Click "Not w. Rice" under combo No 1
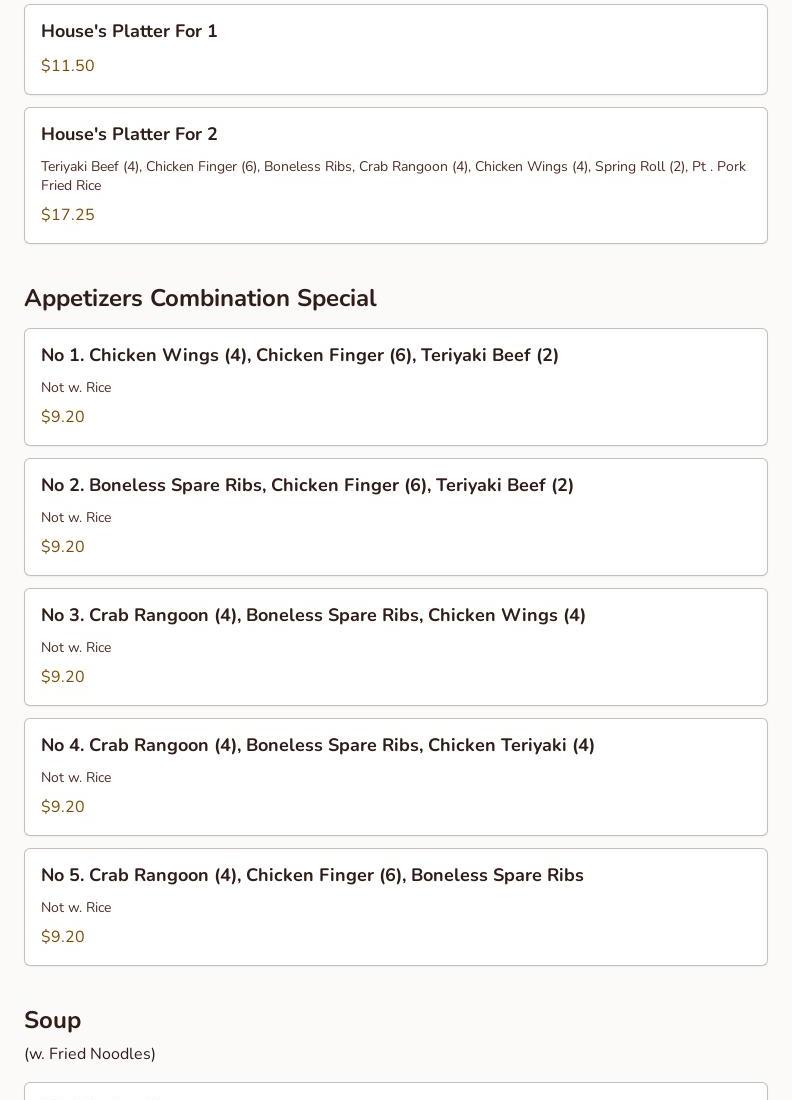This screenshot has width=792, height=1100. click(x=76, y=388)
